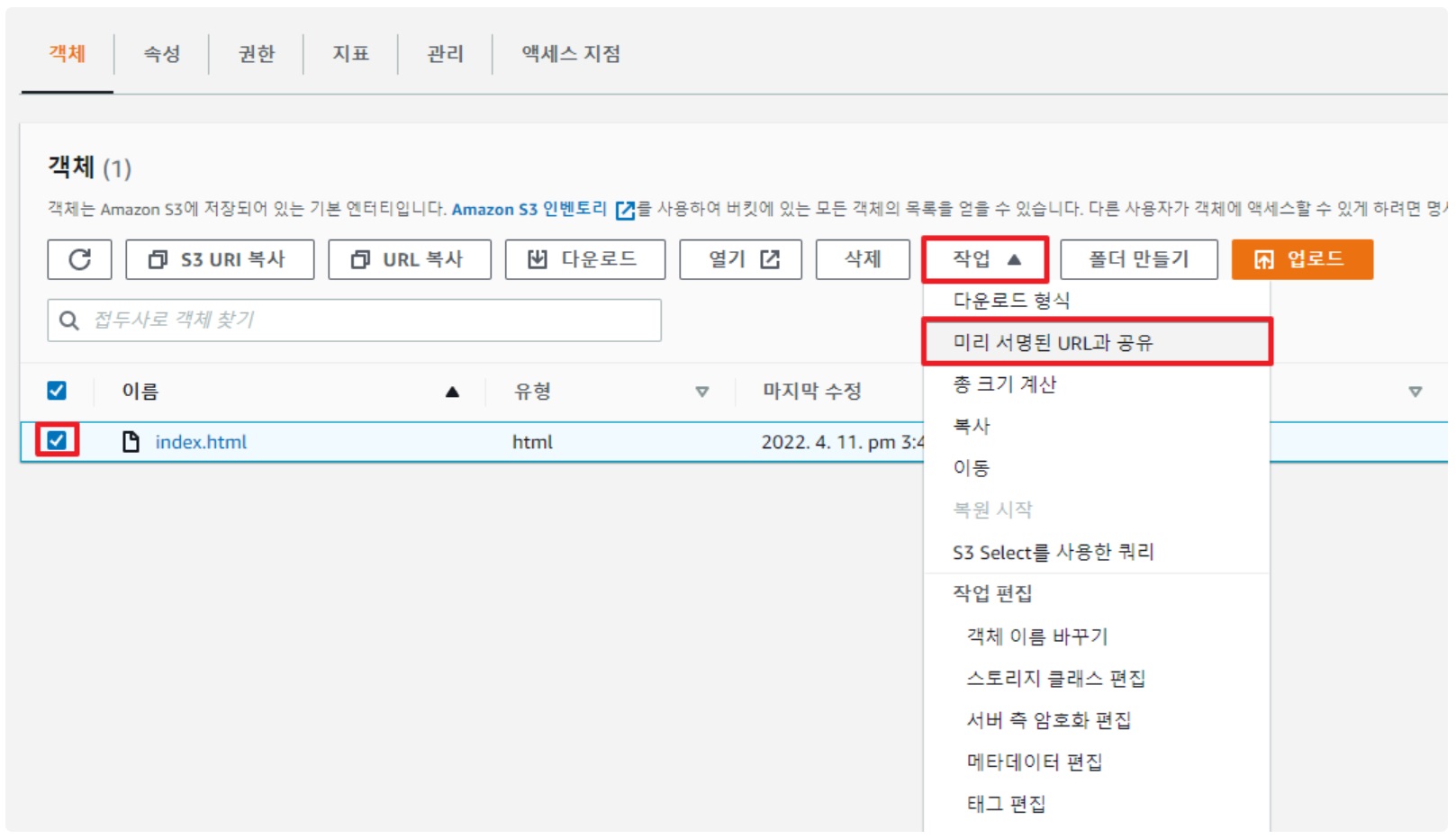Switch to the 관리 tab
Viewport: 1456px width, 839px height.
tap(446, 54)
